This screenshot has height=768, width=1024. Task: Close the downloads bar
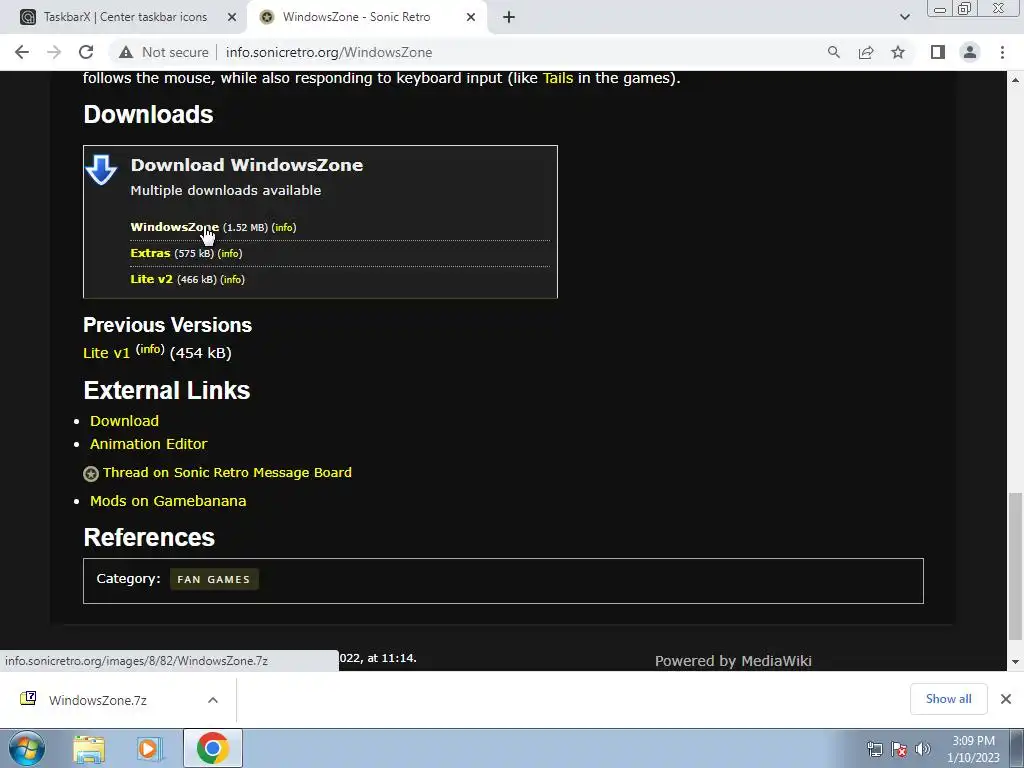pyautogui.click(x=1006, y=699)
